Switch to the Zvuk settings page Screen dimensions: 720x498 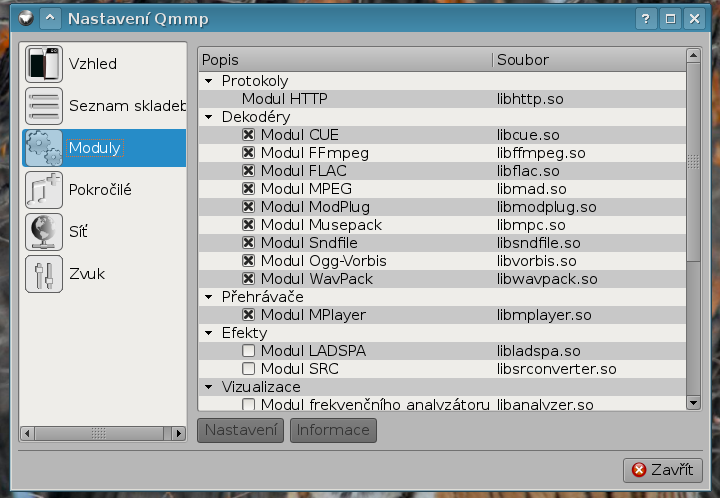tap(87, 274)
